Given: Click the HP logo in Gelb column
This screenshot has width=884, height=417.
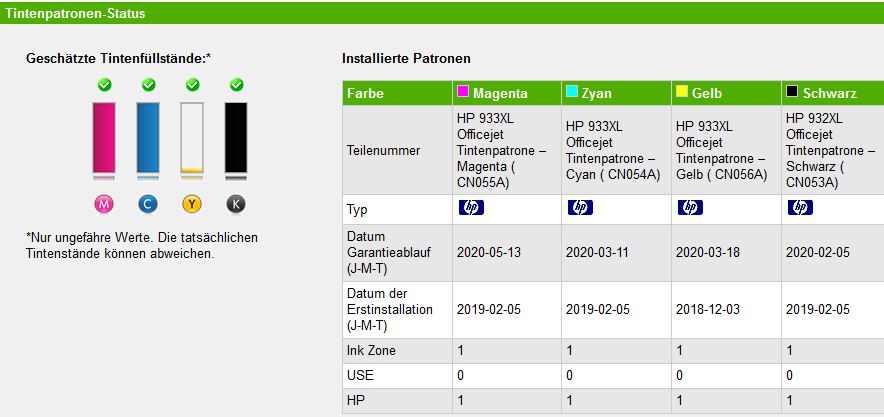Looking at the screenshot, I should point(691,208).
